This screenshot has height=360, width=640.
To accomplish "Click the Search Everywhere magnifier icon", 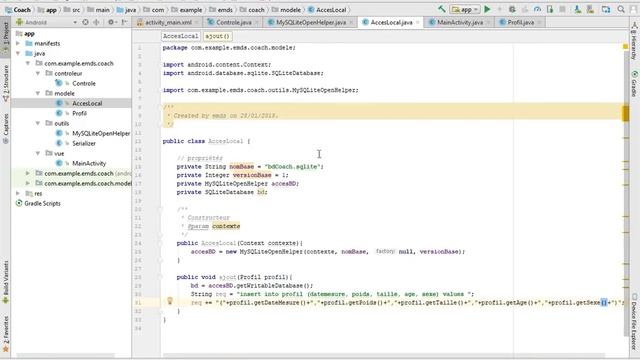I will click(621, 9).
